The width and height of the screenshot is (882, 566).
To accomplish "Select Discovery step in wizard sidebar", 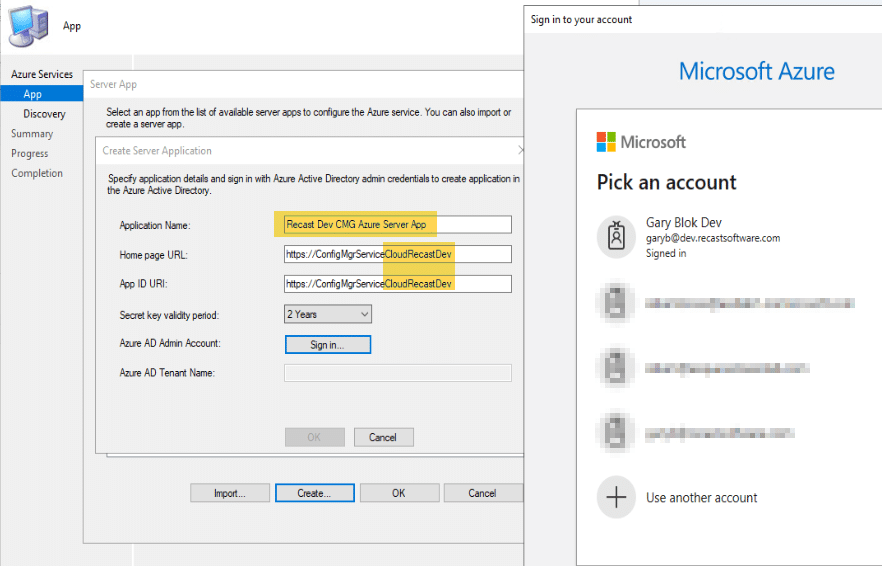I will click(x=44, y=114).
